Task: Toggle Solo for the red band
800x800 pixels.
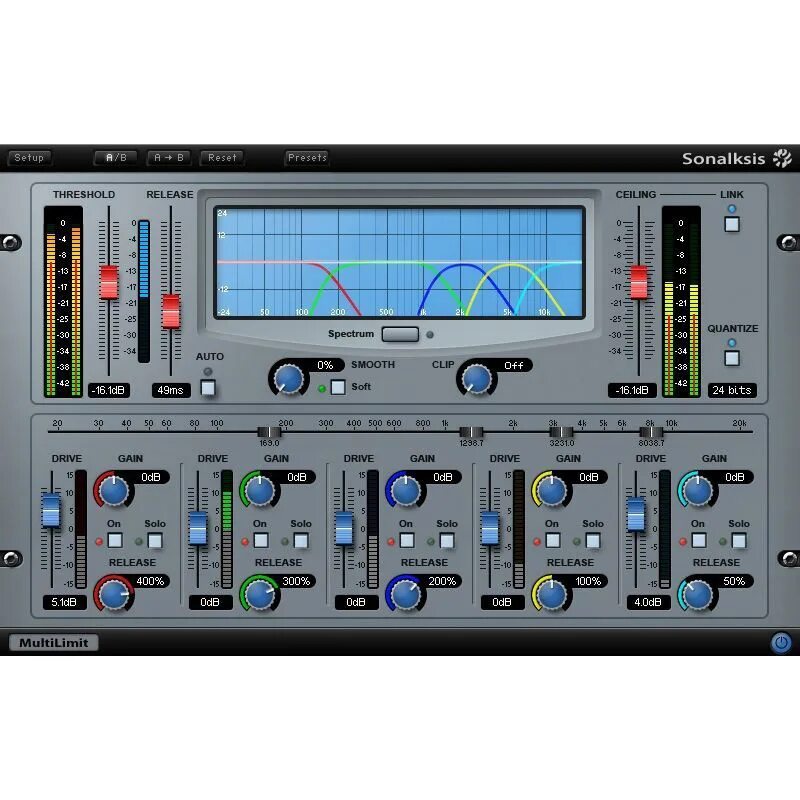Action: (155, 540)
